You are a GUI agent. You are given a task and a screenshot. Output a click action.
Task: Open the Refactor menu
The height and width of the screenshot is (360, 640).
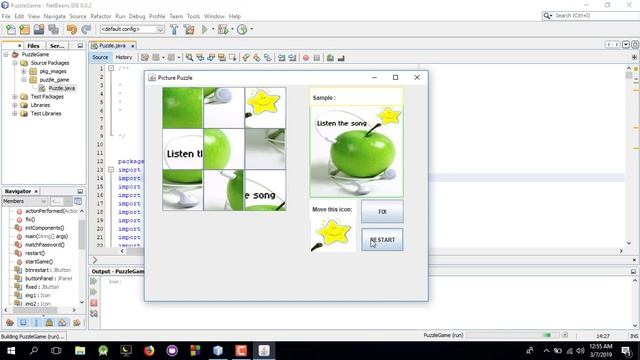pos(100,16)
